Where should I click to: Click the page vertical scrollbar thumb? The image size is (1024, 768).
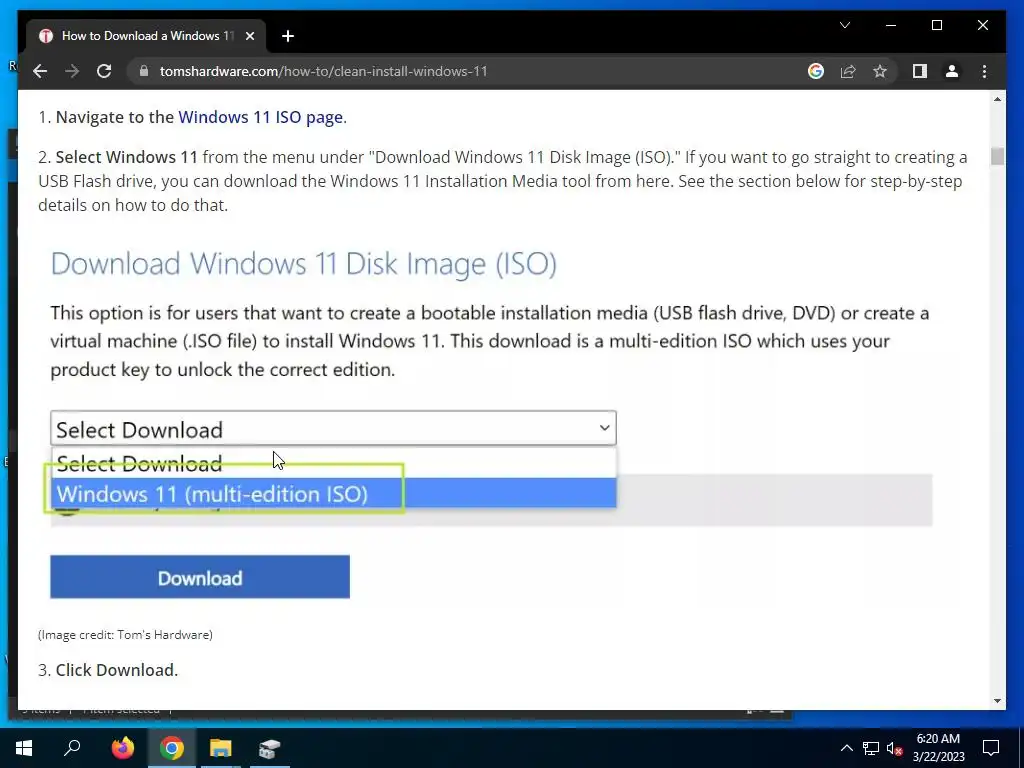click(x=997, y=156)
